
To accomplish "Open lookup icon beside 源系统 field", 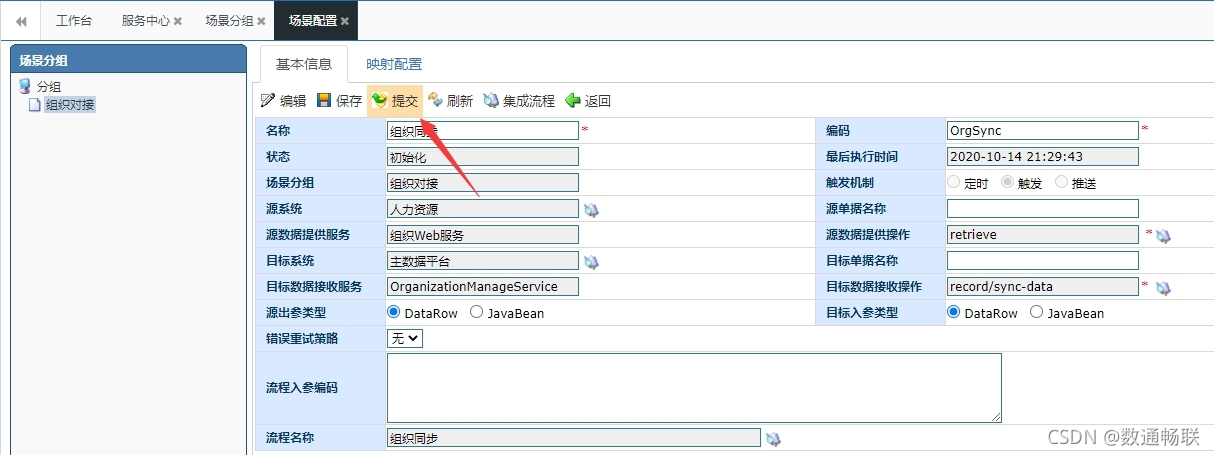I will coord(591,210).
